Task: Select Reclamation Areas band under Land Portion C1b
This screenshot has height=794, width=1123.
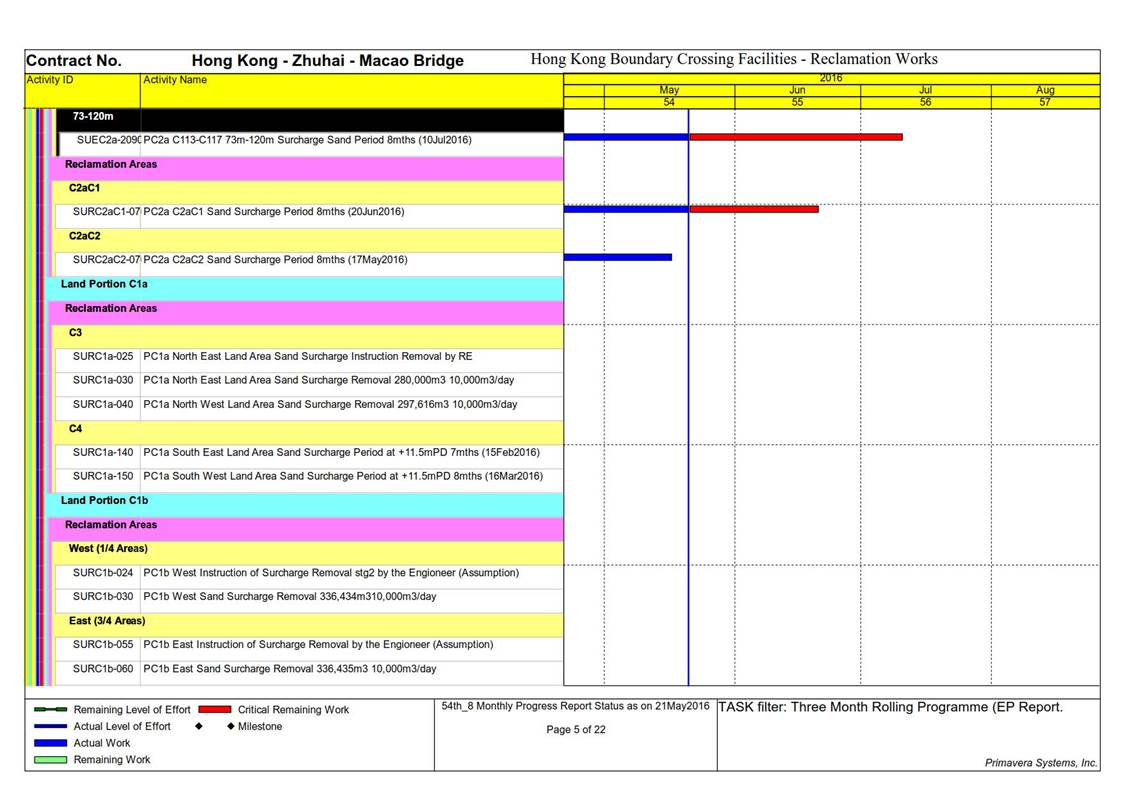Action: click(x=307, y=528)
